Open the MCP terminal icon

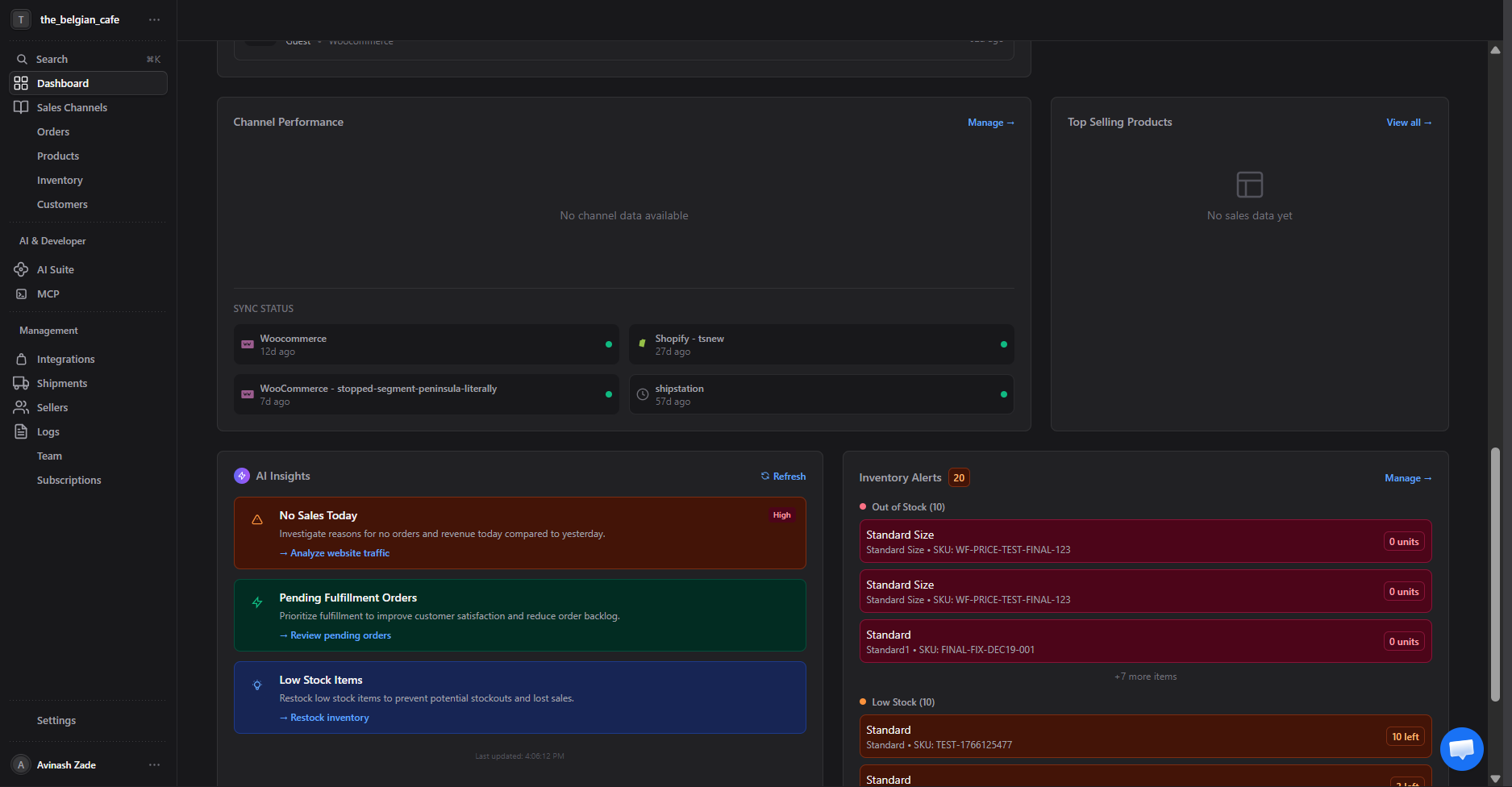[21, 294]
